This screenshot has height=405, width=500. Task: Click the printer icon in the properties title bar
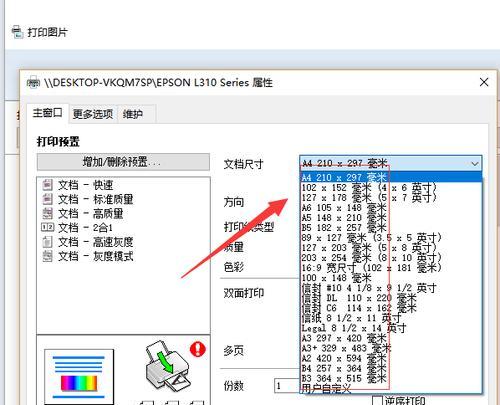click(33, 82)
